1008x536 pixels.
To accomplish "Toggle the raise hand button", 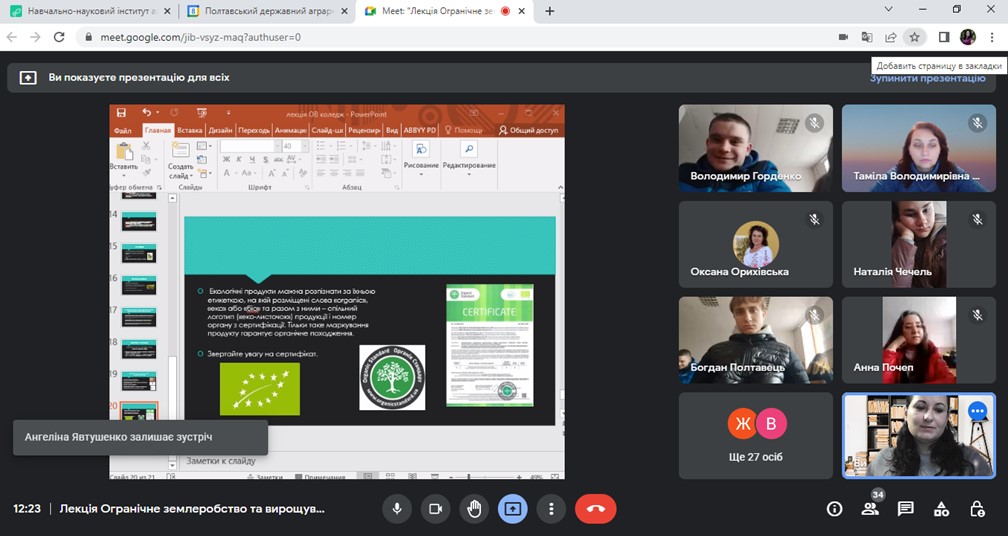I will (474, 509).
